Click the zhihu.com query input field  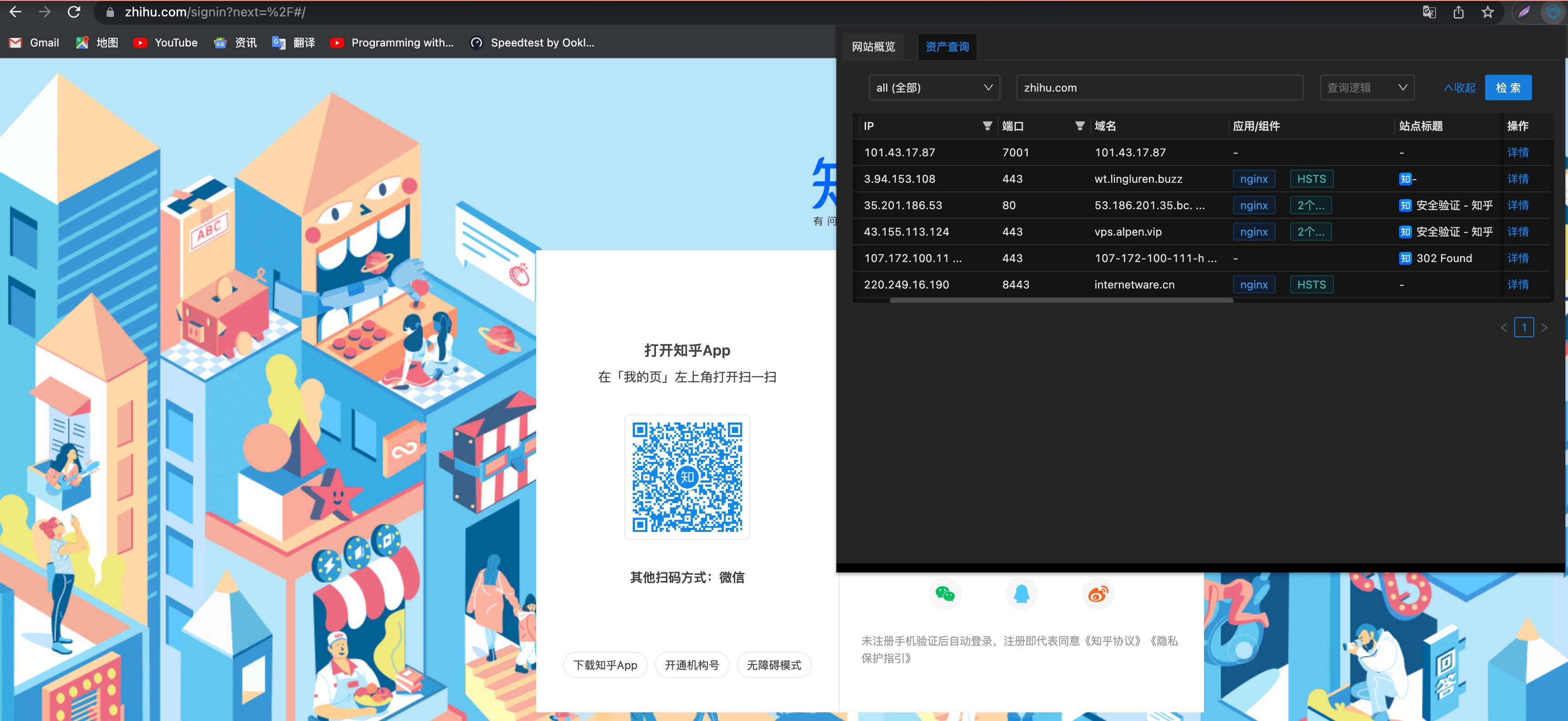[x=1159, y=88]
